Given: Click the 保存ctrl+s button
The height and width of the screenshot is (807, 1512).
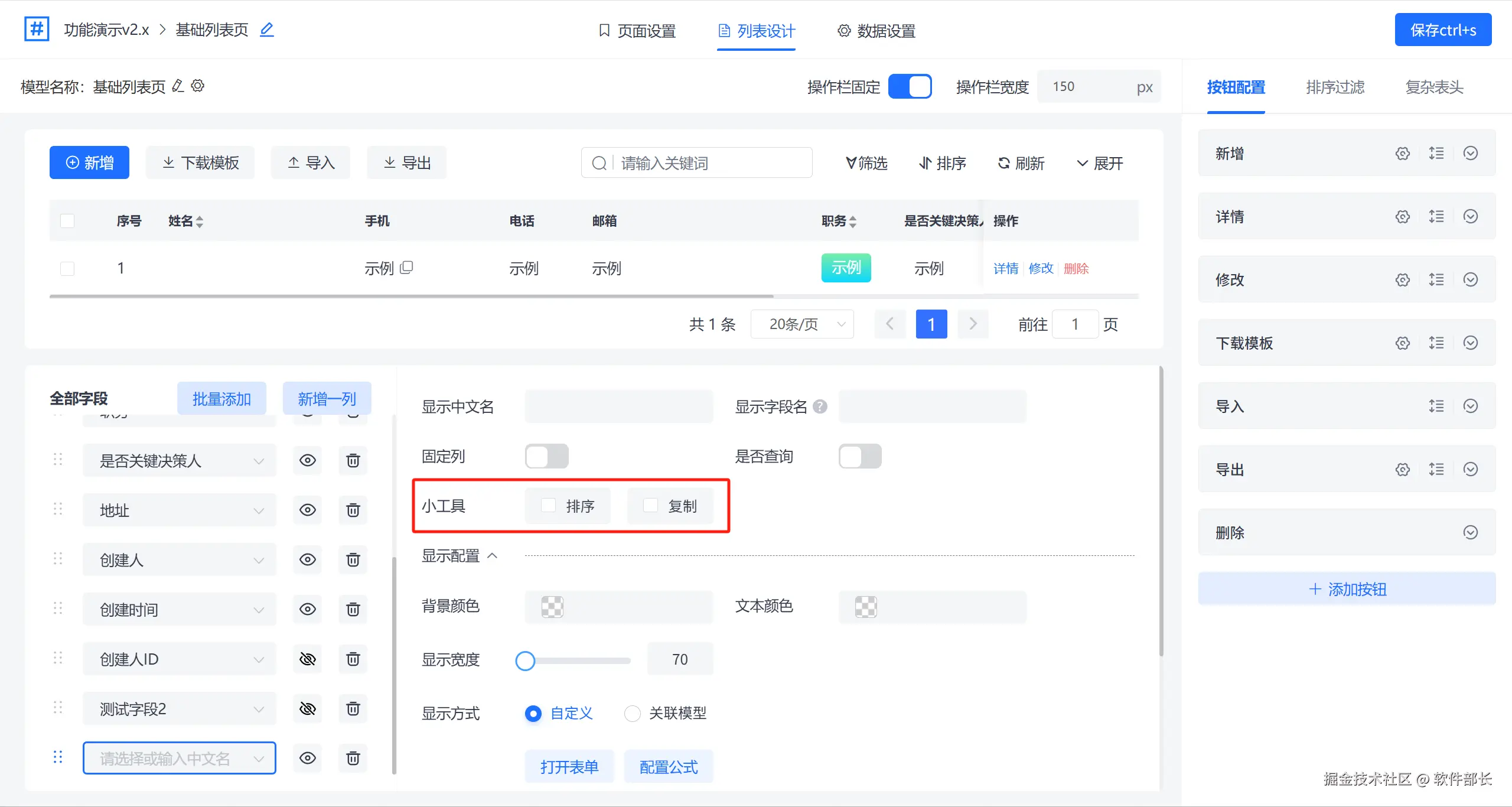Looking at the screenshot, I should tap(1442, 30).
